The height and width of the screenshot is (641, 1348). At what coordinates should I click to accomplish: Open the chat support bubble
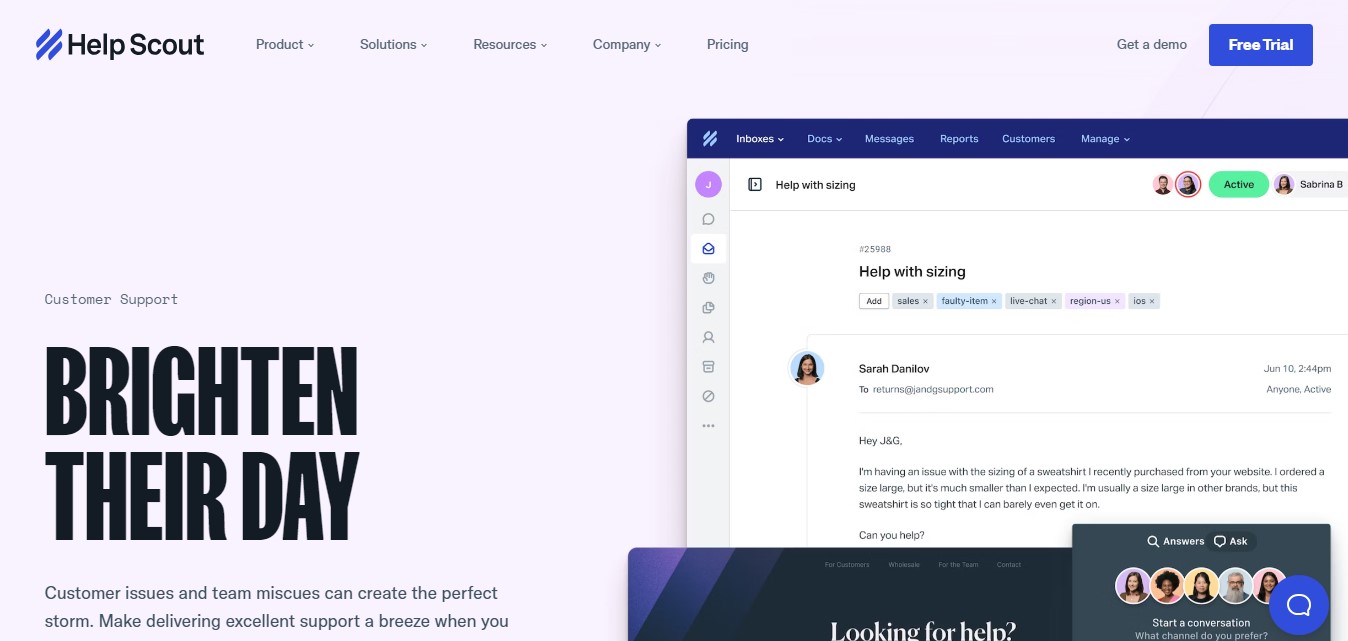(1298, 605)
